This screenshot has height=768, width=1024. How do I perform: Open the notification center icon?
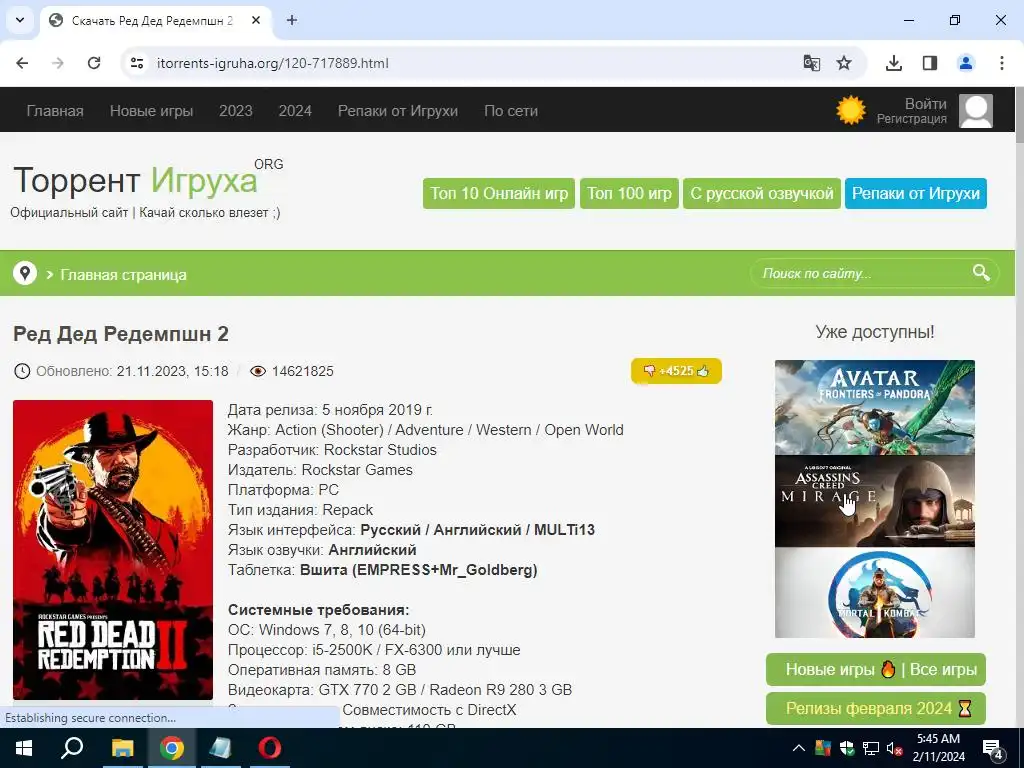point(993,748)
